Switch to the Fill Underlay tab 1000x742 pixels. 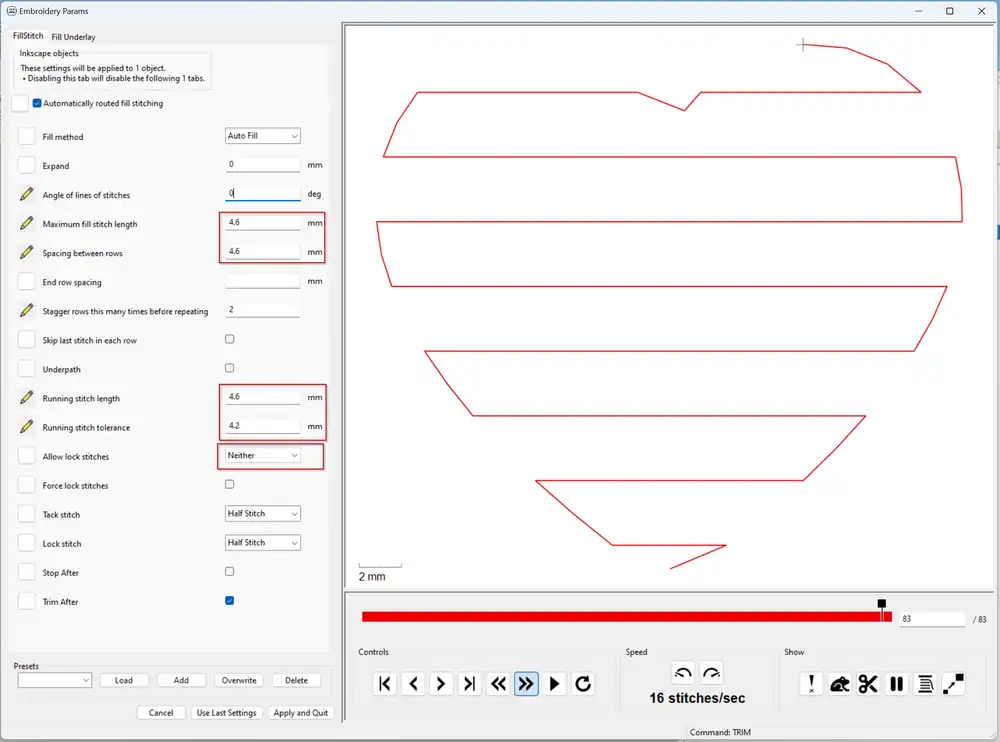tap(73, 37)
